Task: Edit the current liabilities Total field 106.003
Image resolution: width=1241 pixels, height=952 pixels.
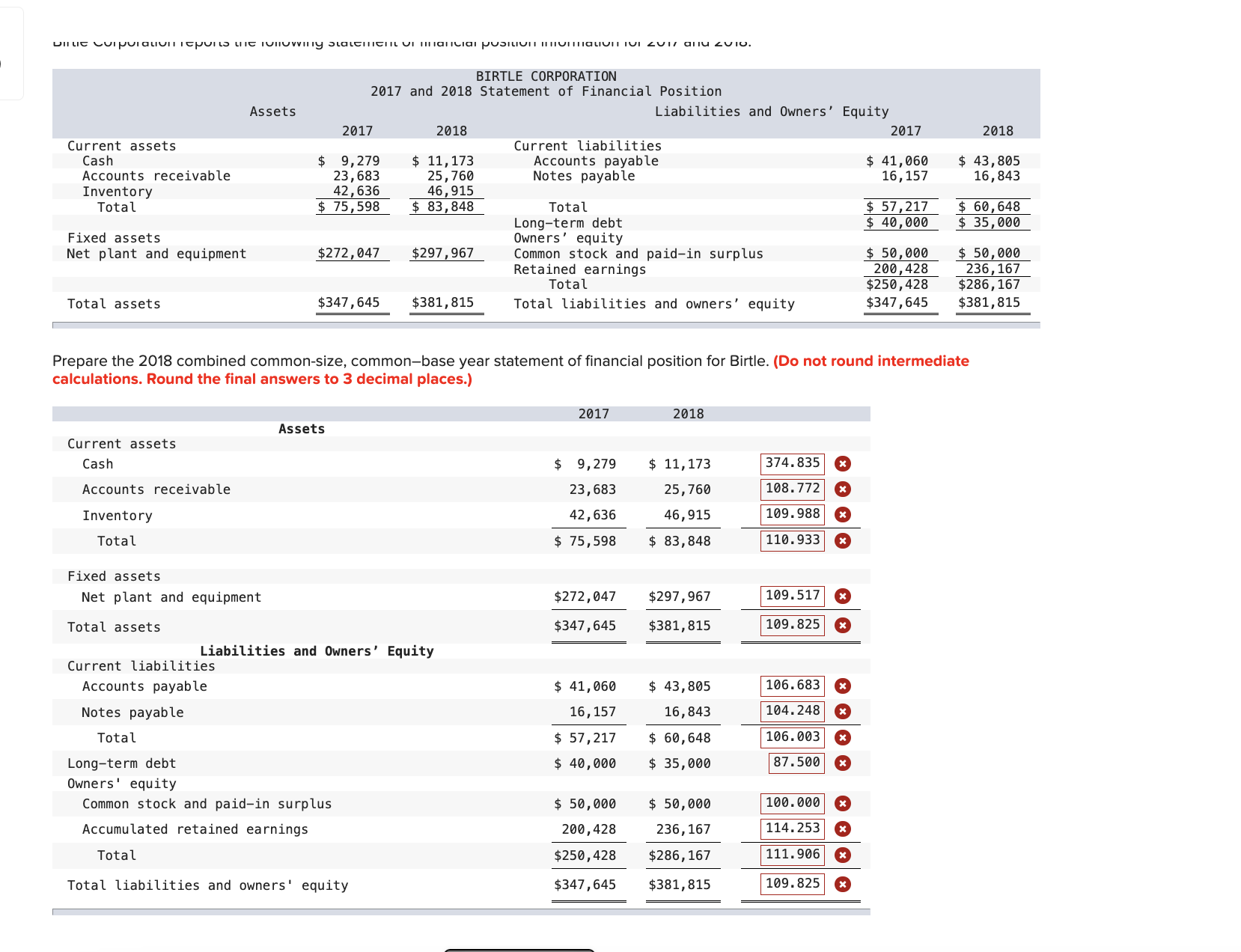Action: click(x=793, y=737)
